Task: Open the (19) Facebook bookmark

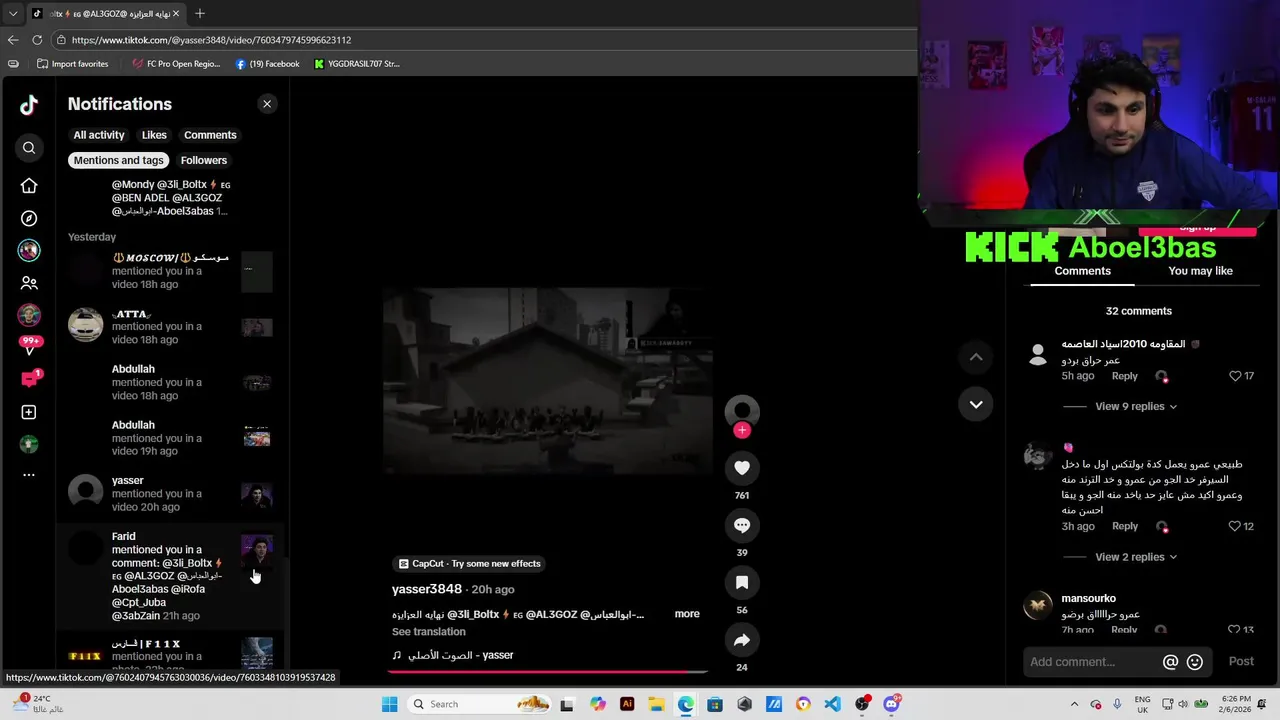Action: (268, 64)
